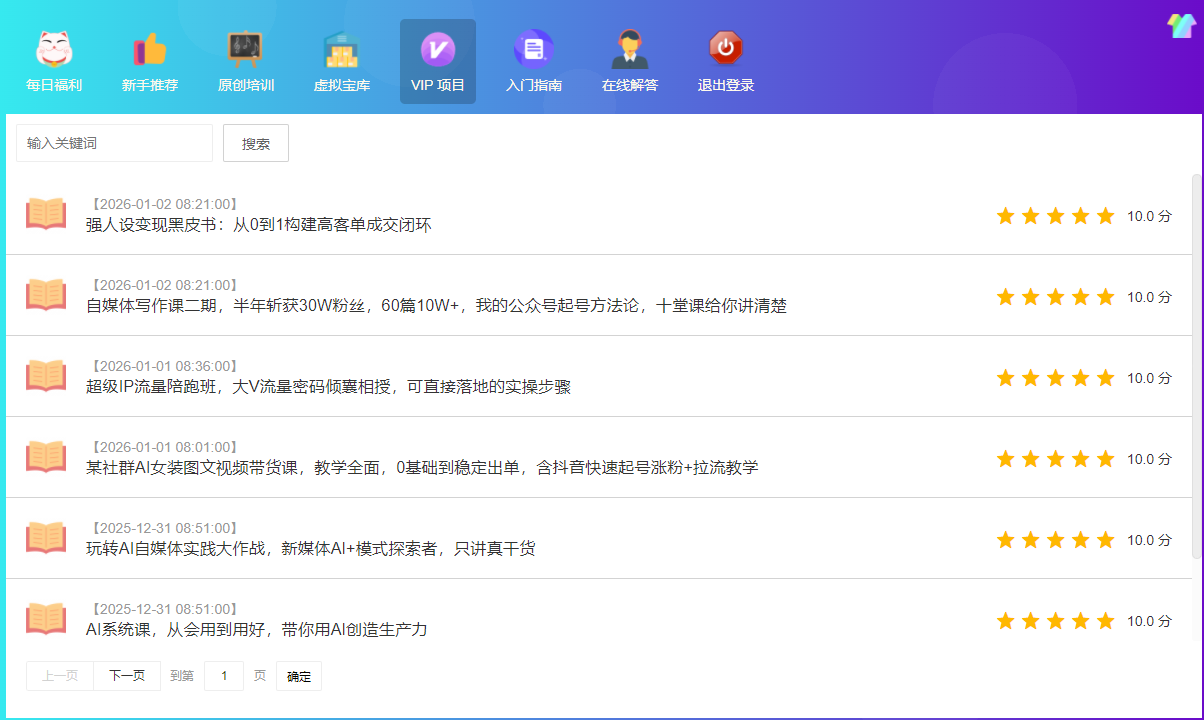Open the 每日福利 lucky cat icon

(x=54, y=49)
